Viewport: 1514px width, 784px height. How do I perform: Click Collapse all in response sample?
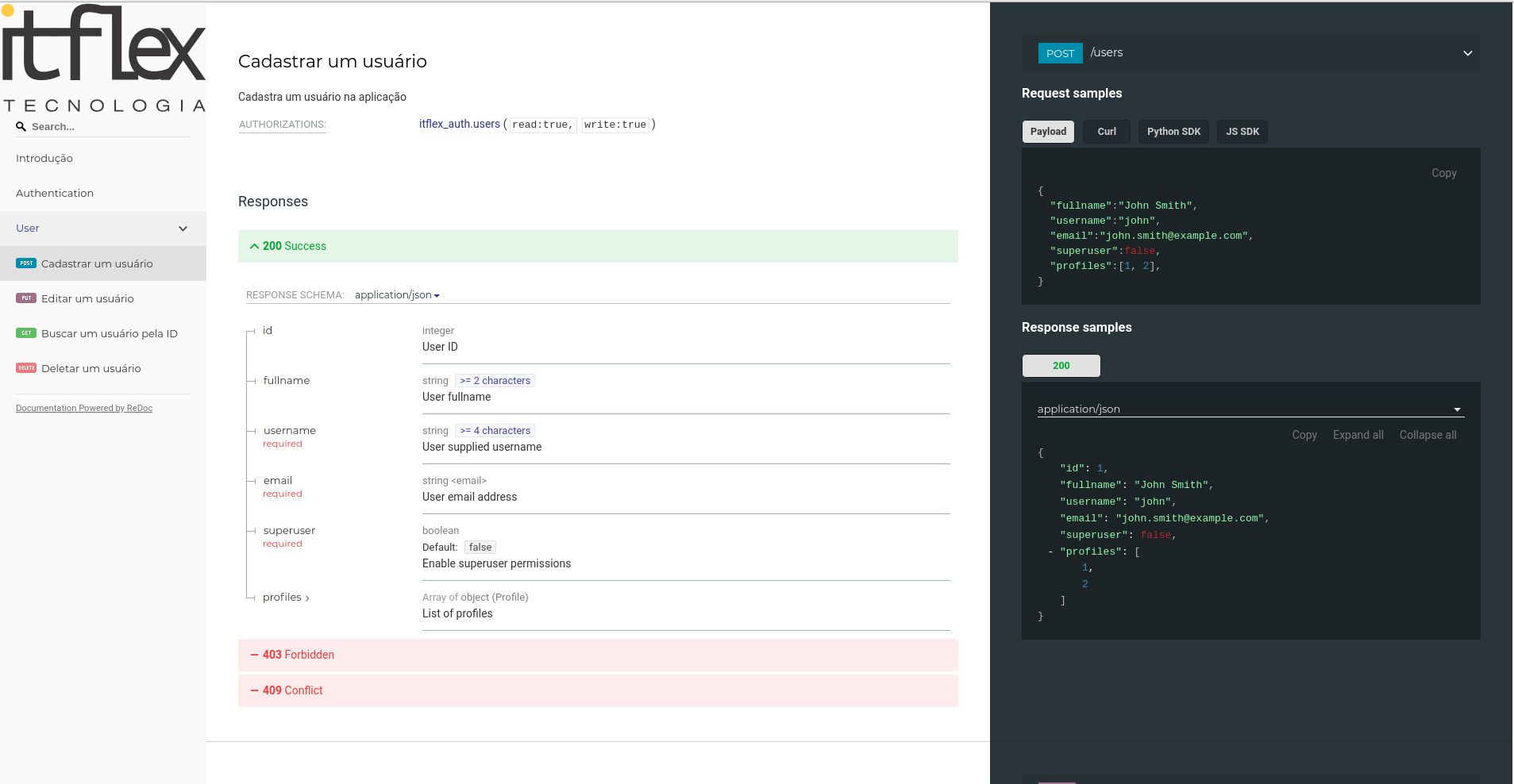pos(1427,435)
